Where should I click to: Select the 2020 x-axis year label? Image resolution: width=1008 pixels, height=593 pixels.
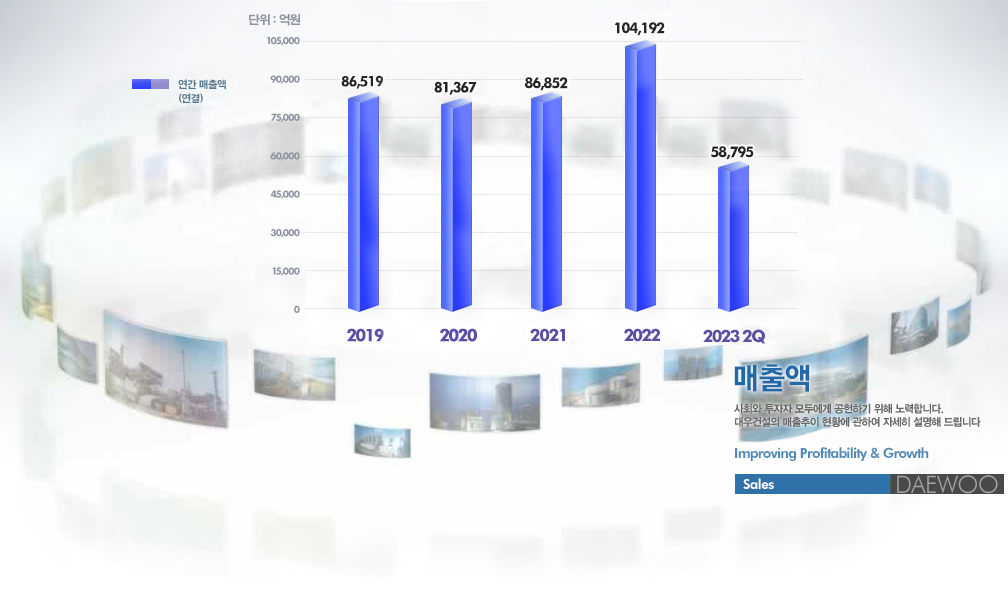[458, 335]
